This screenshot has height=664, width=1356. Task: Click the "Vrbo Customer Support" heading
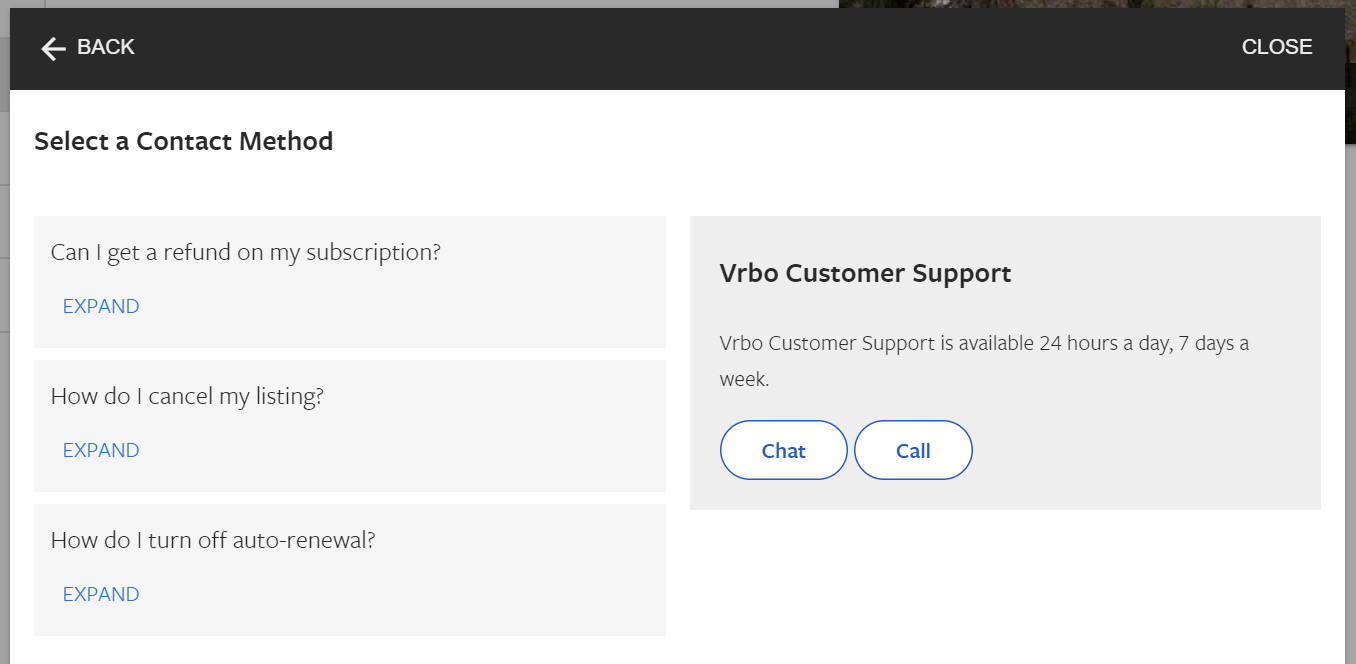[865, 273]
